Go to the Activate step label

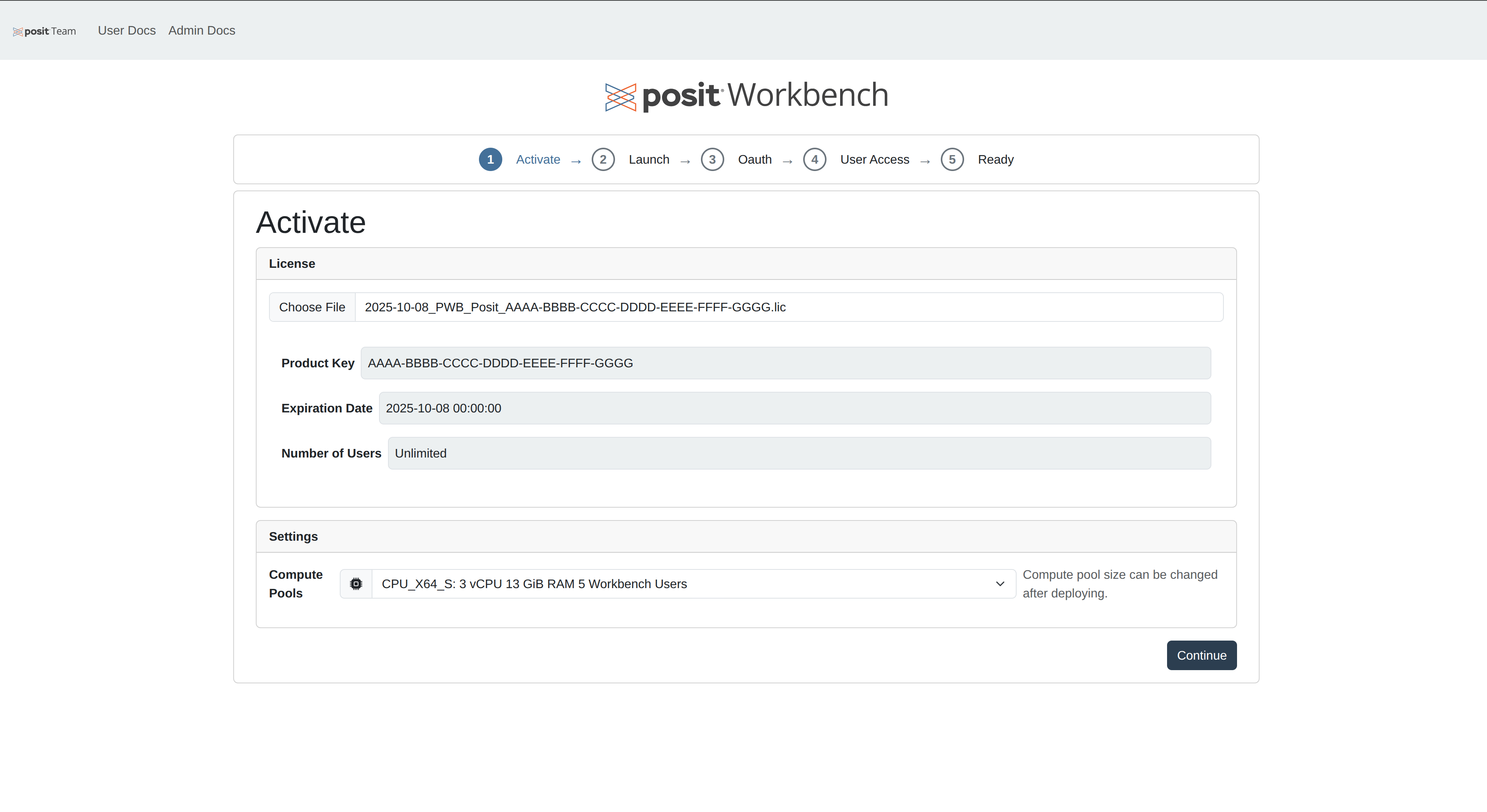538,160
